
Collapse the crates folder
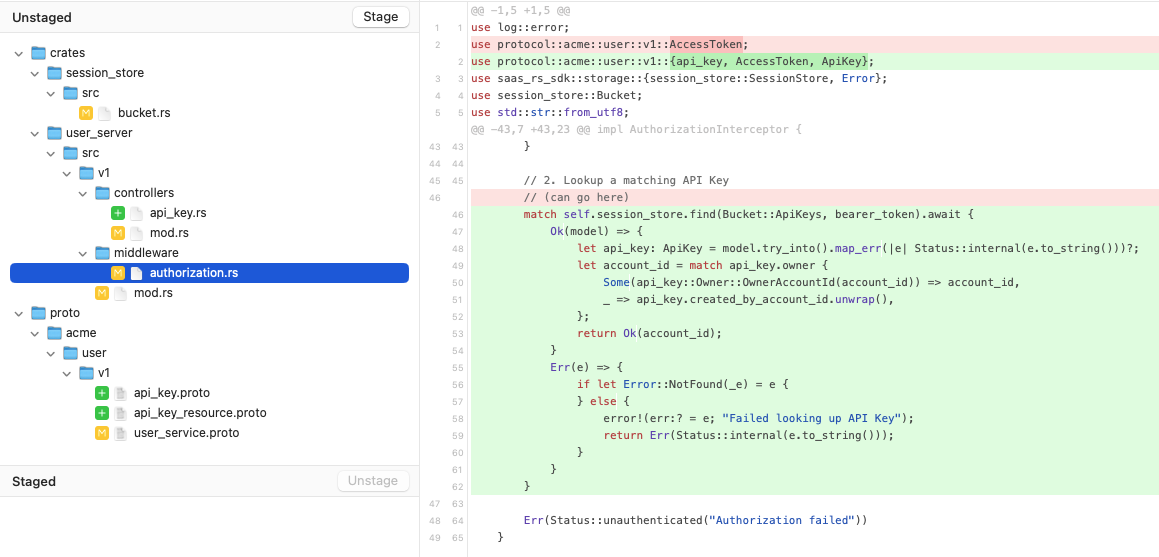pyautogui.click(x=18, y=53)
